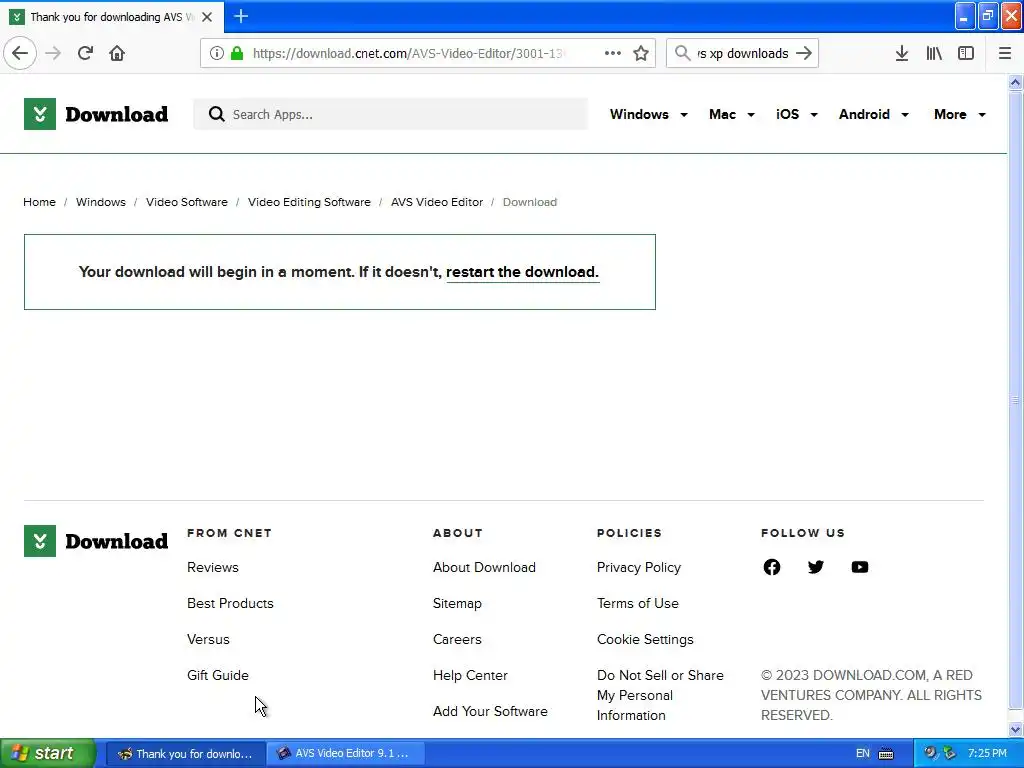The image size is (1024, 768).
Task: Toggle the sidebar view icon
Action: 966,53
